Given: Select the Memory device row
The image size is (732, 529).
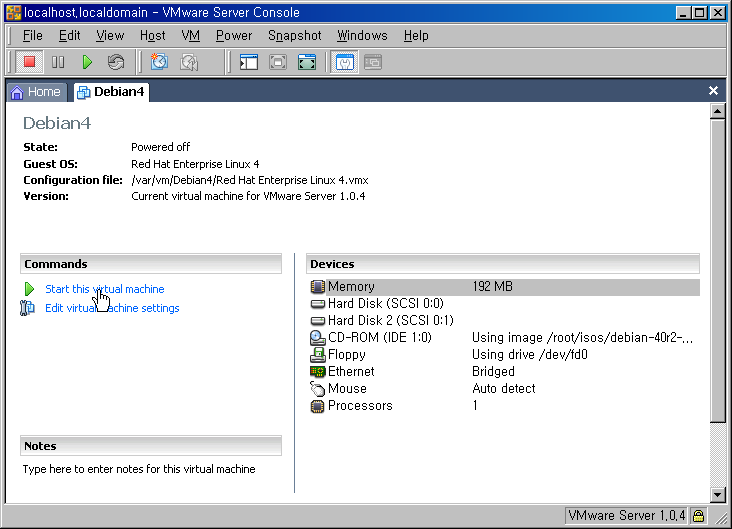Looking at the screenshot, I should click(x=350, y=287).
